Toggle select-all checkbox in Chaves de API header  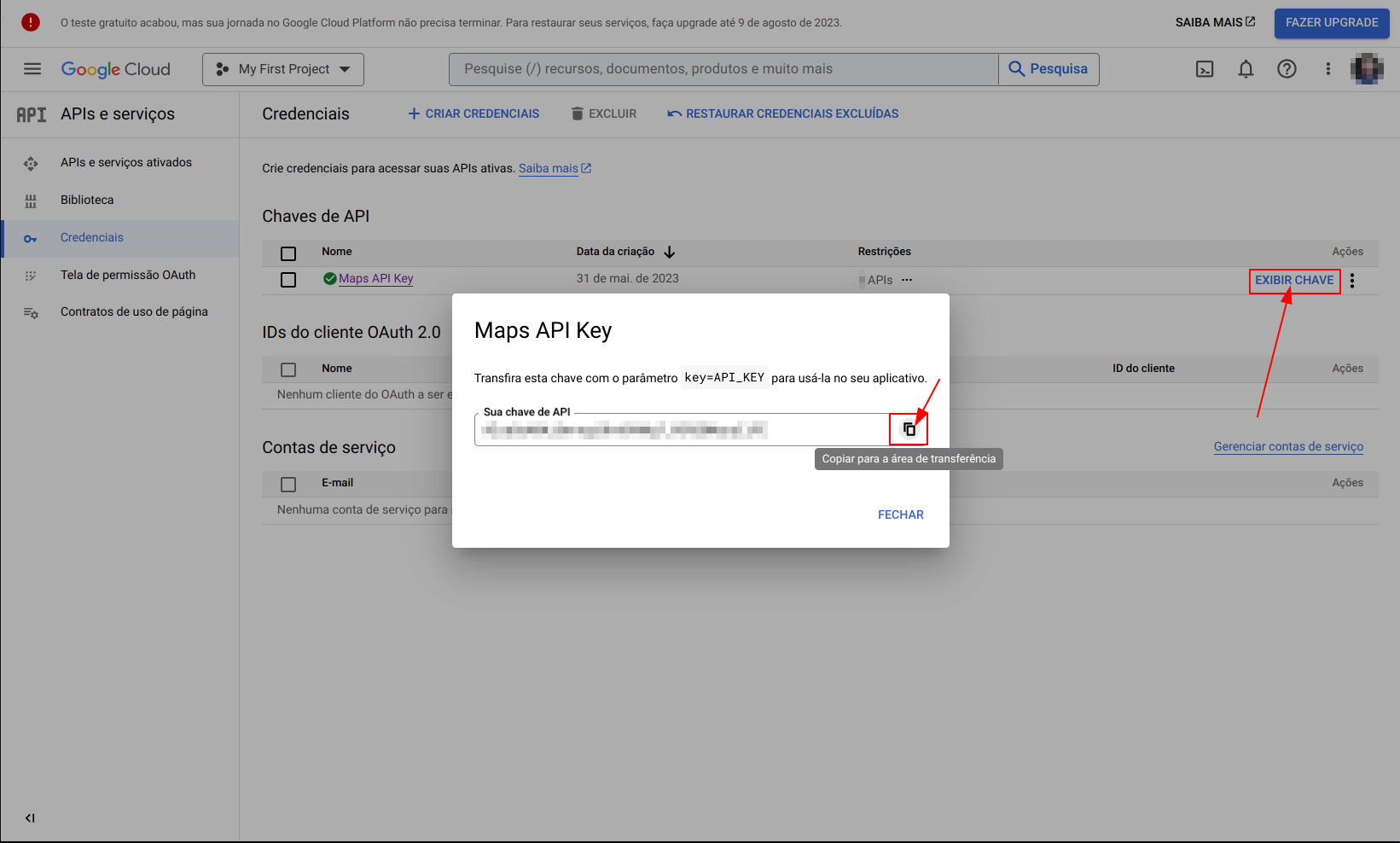pos(288,253)
